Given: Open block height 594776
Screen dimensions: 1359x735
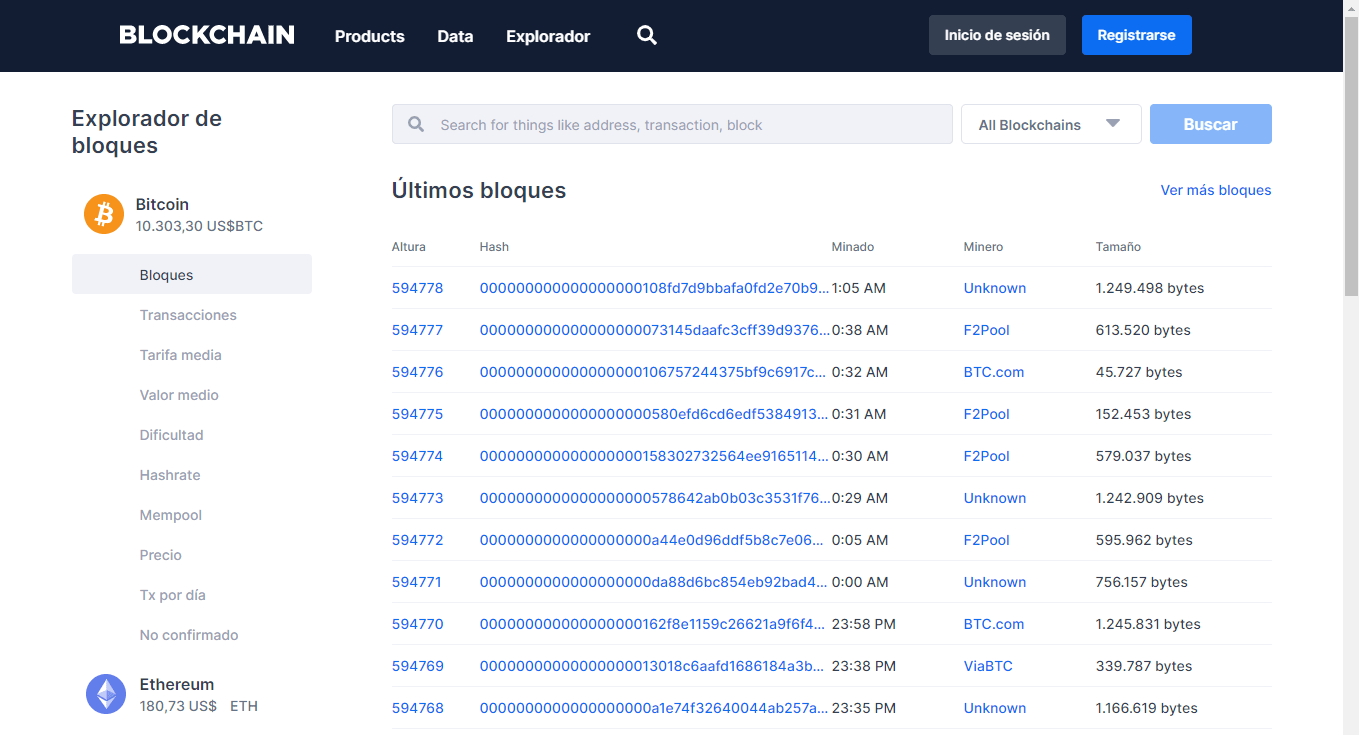Looking at the screenshot, I should coord(417,372).
